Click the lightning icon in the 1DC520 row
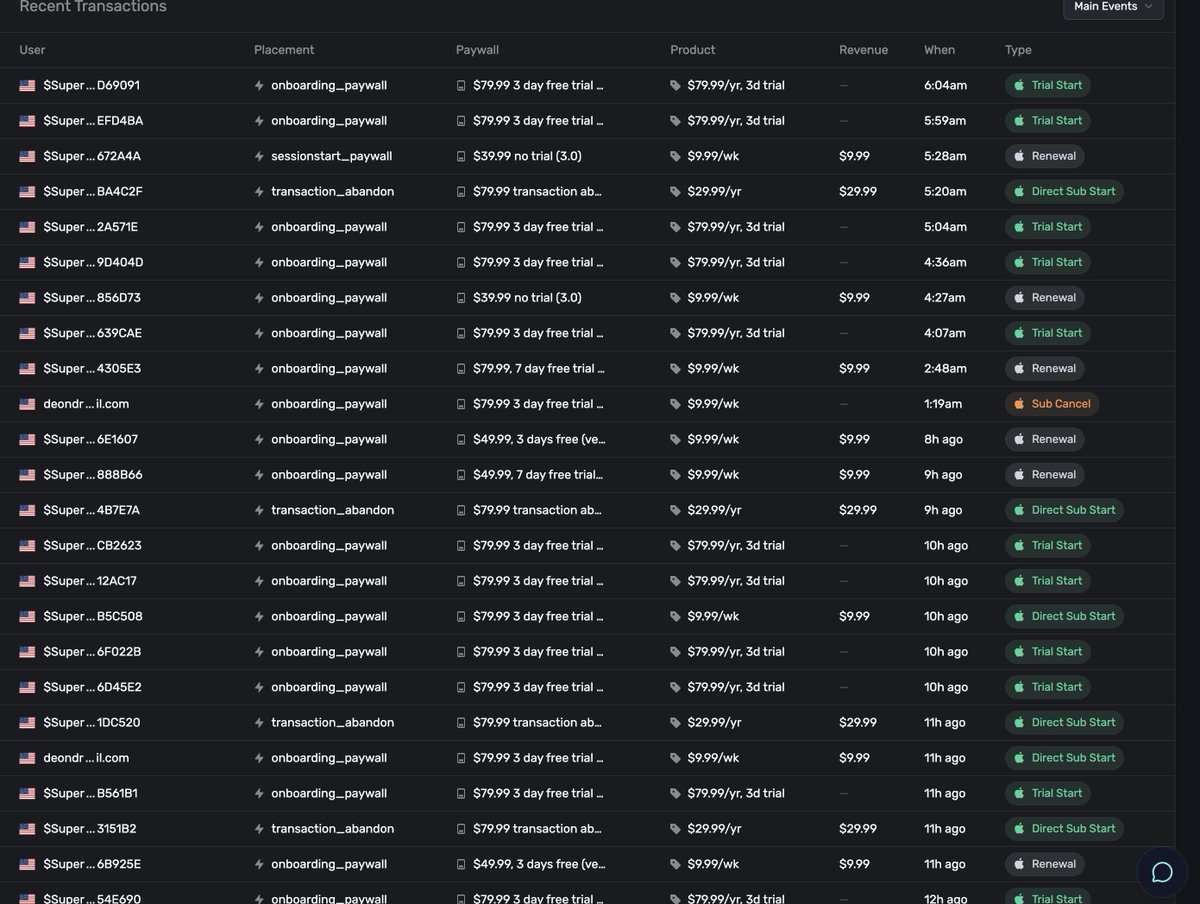 260,722
